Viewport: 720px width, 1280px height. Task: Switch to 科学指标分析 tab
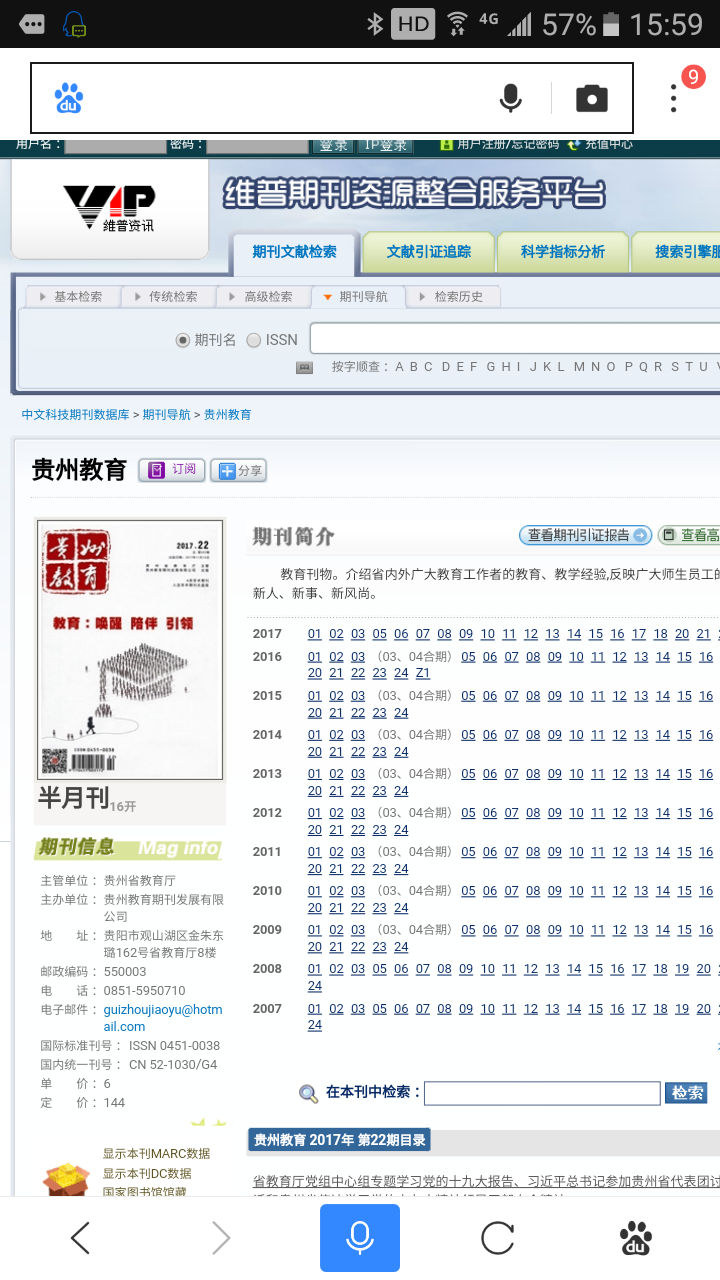(562, 252)
